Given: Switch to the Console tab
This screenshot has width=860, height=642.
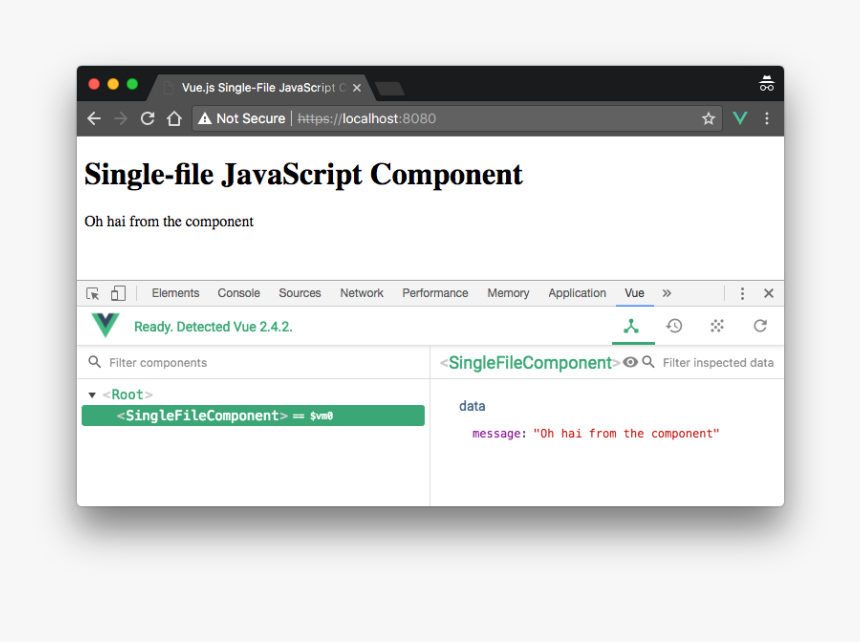Looking at the screenshot, I should pos(239,293).
